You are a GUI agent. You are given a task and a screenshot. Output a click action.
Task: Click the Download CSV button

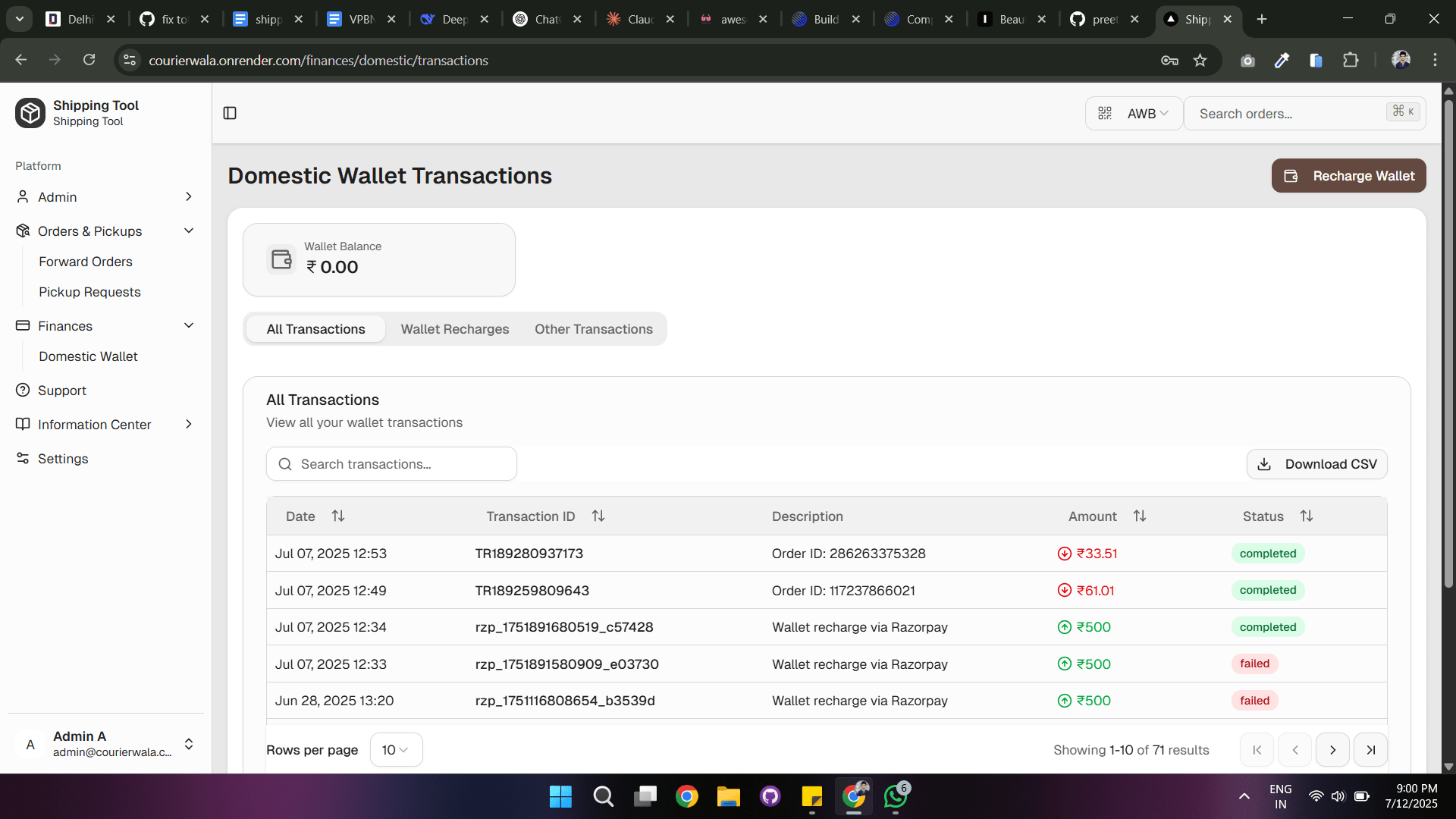1316,464
